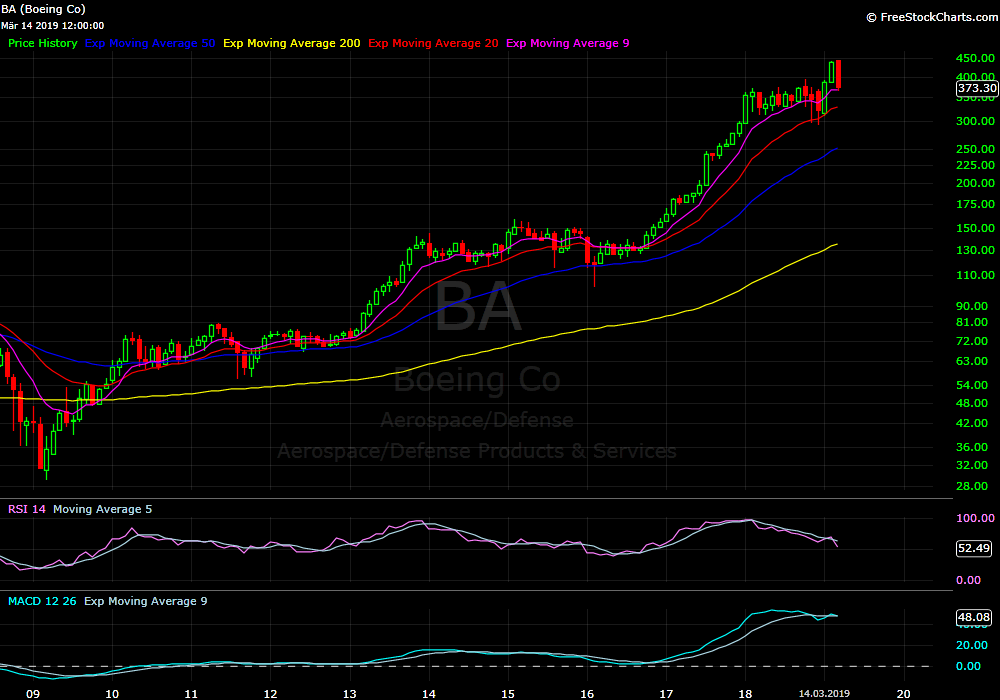Image resolution: width=1000 pixels, height=700 pixels.
Task: Click the 32.00 price axis label
Action: click(972, 465)
